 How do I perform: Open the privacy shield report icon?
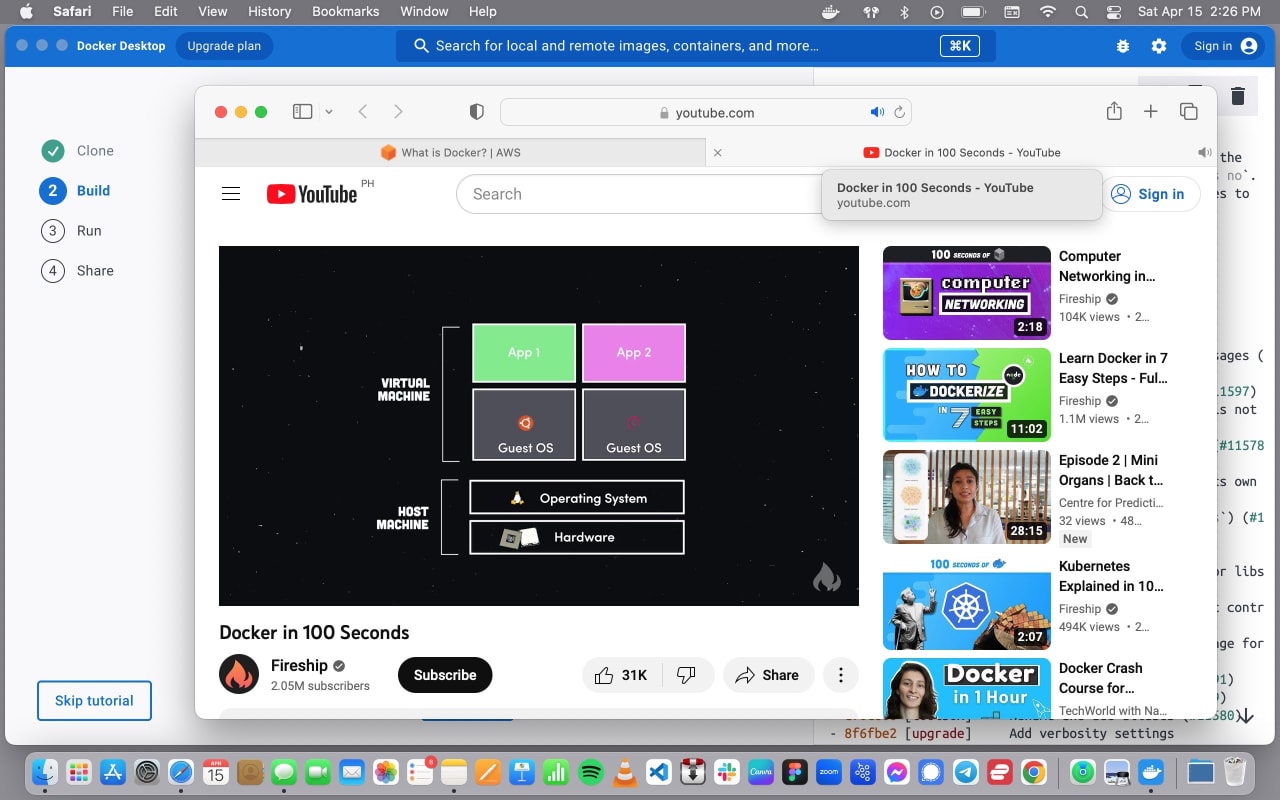pos(477,112)
